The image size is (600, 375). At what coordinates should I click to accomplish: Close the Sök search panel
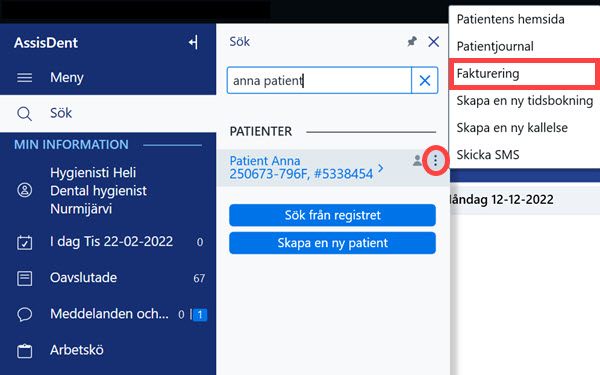coord(434,41)
